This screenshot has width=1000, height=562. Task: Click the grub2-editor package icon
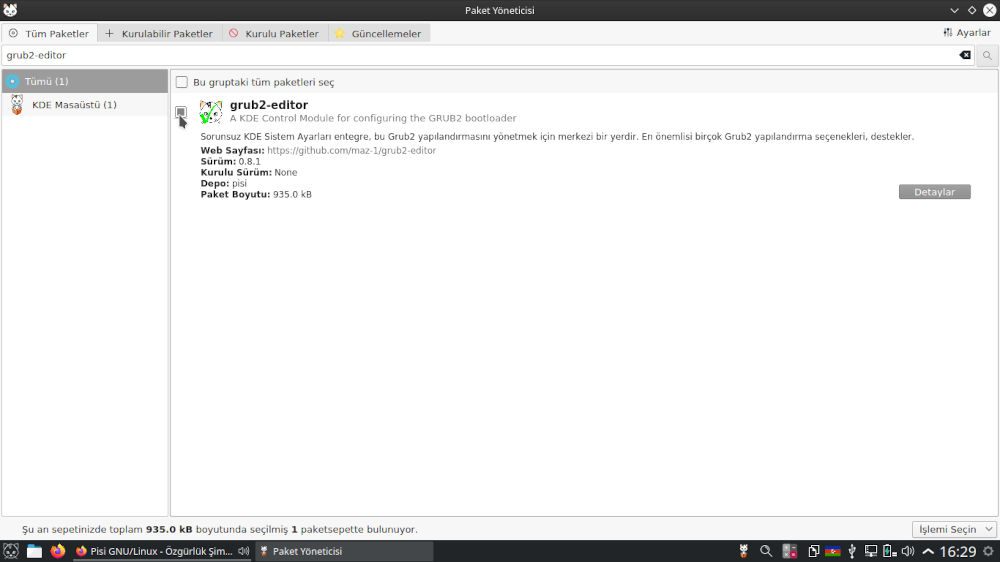tap(210, 112)
